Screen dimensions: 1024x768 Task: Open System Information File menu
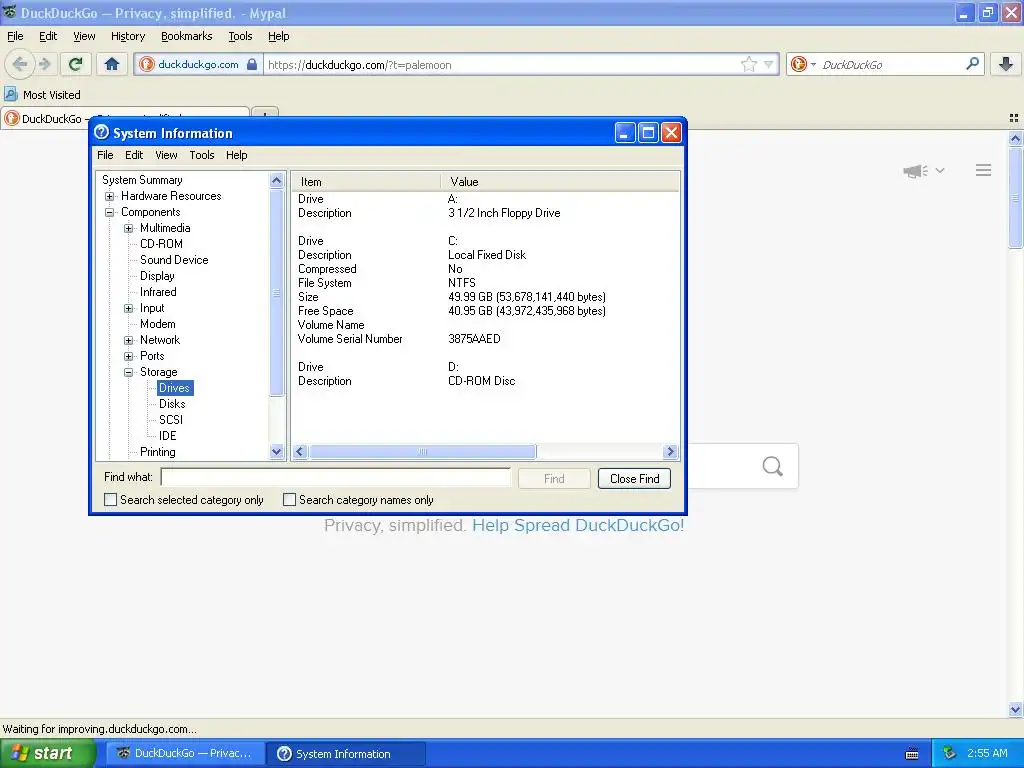105,155
